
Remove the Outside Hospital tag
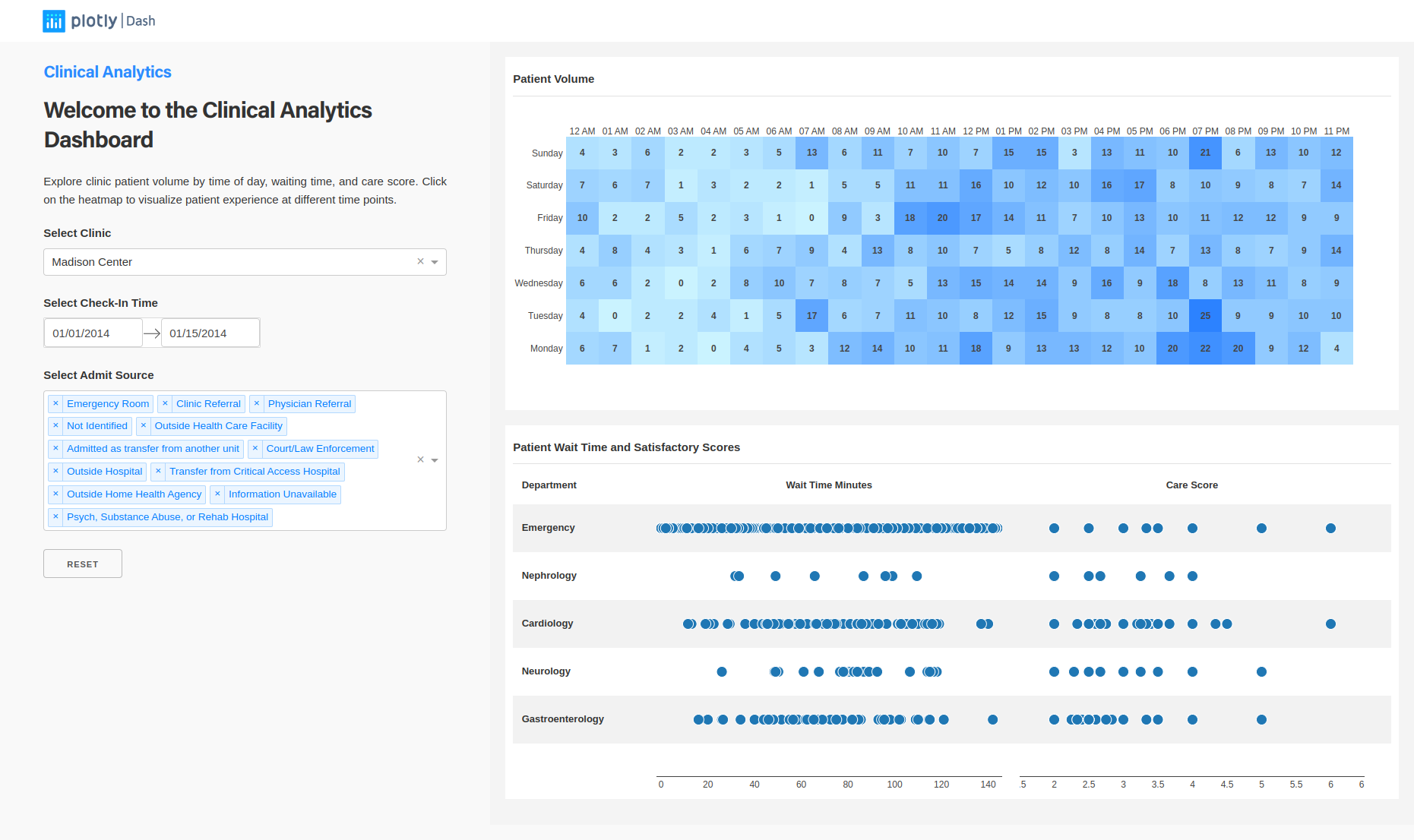55,472
